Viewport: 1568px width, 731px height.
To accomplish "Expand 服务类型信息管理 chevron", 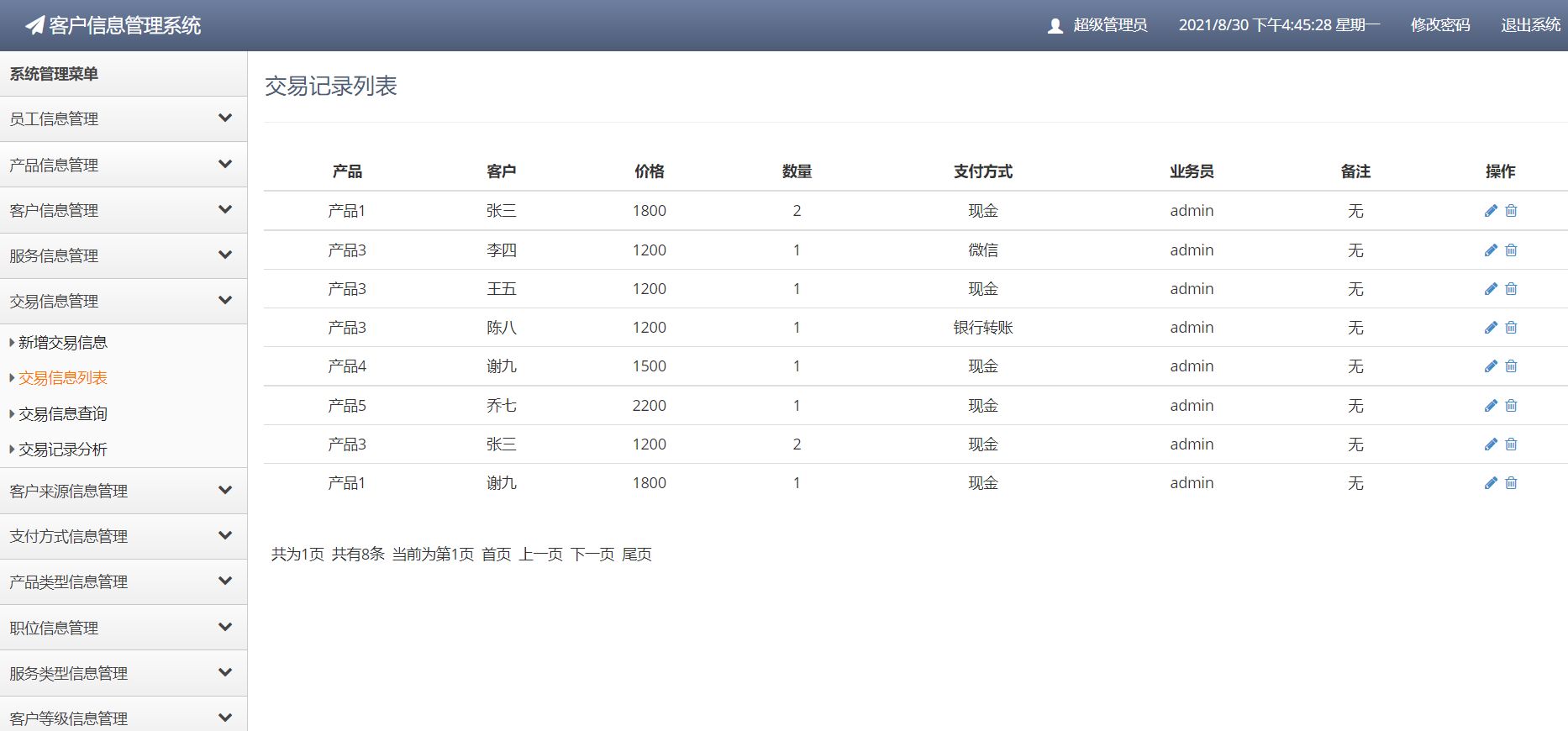I will (225, 672).
